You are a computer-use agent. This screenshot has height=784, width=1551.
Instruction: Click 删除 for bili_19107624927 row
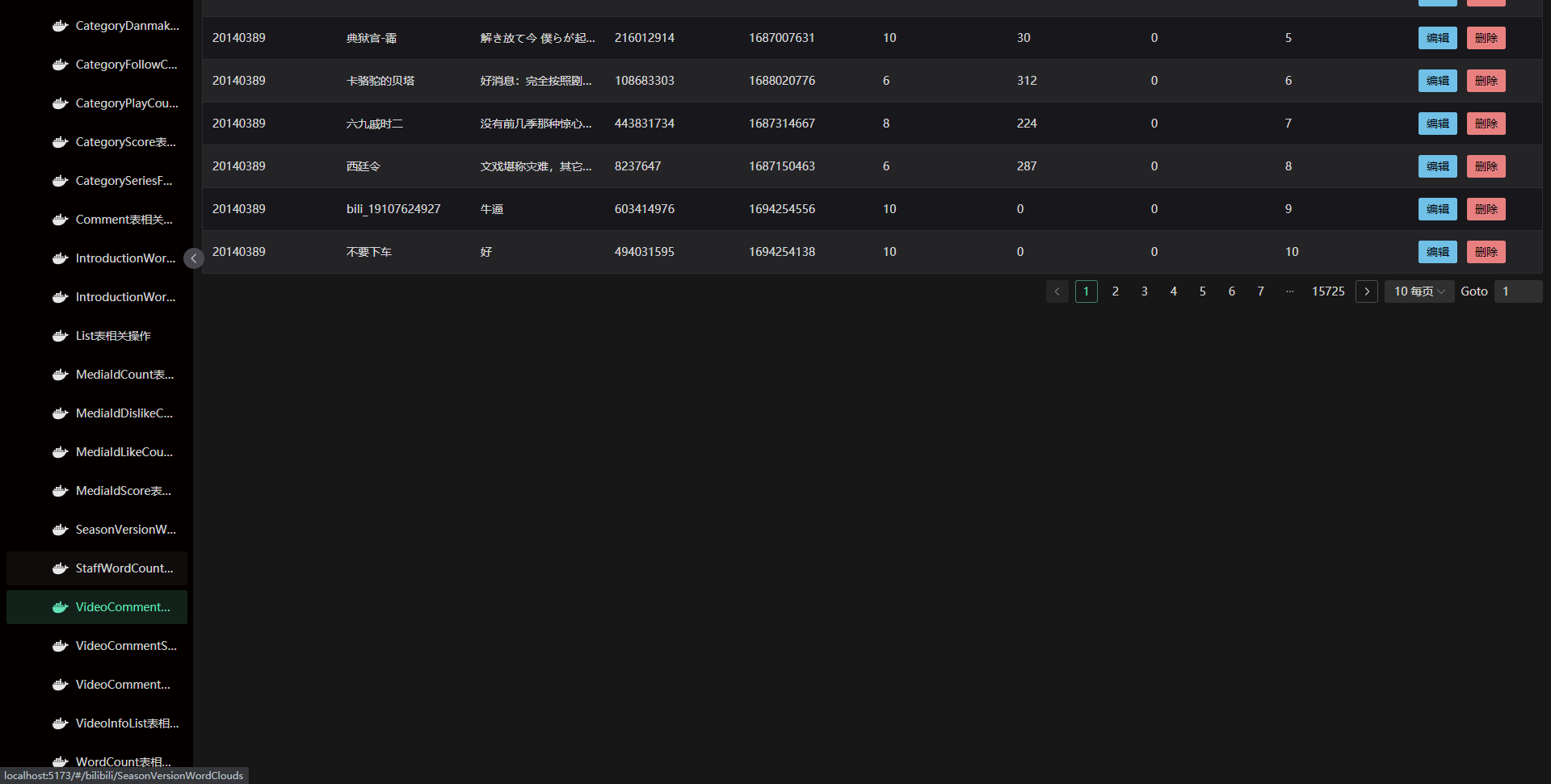(x=1486, y=209)
